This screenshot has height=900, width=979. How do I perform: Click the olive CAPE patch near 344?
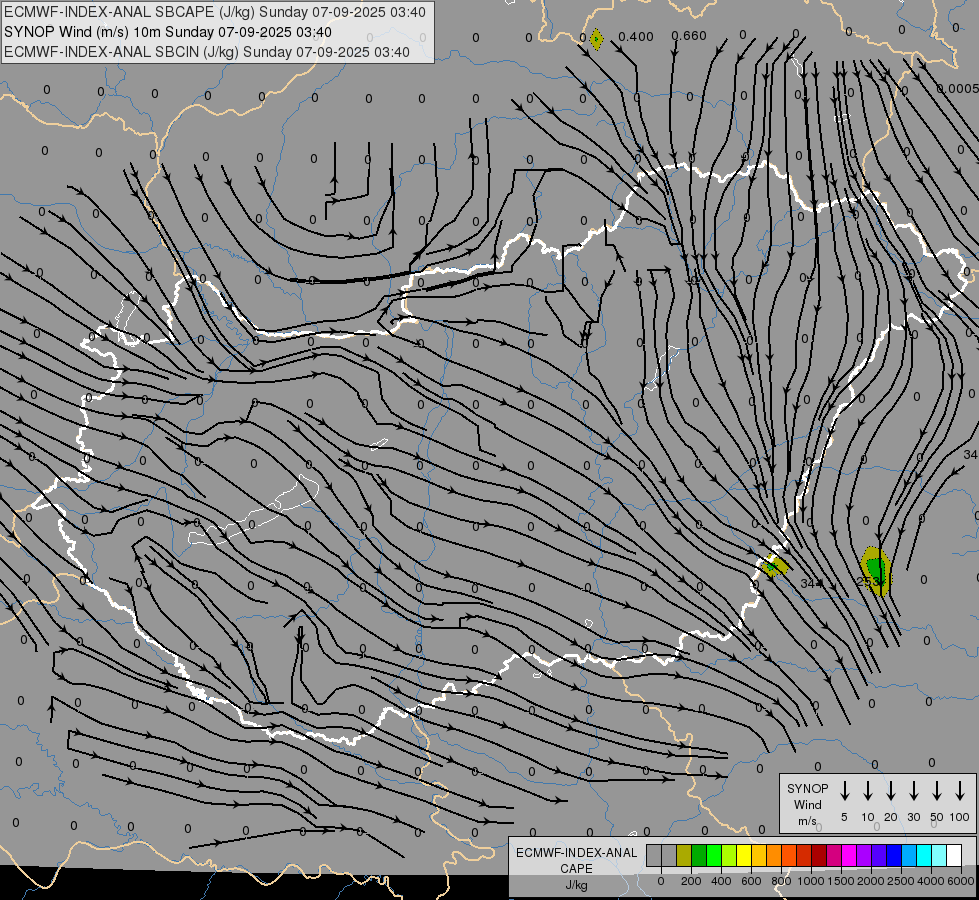(x=774, y=566)
